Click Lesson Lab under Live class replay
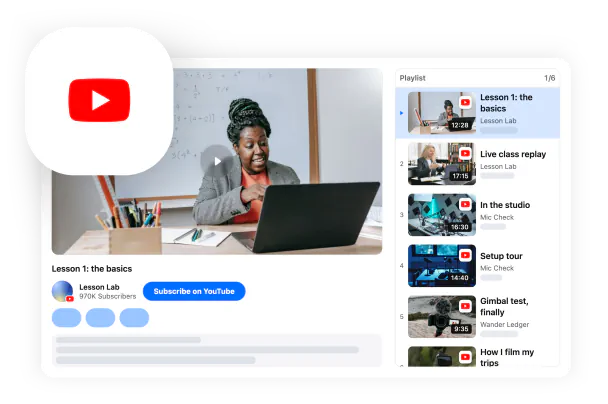Image resolution: width=608 pixels, height=404 pixels. pyautogui.click(x=498, y=166)
